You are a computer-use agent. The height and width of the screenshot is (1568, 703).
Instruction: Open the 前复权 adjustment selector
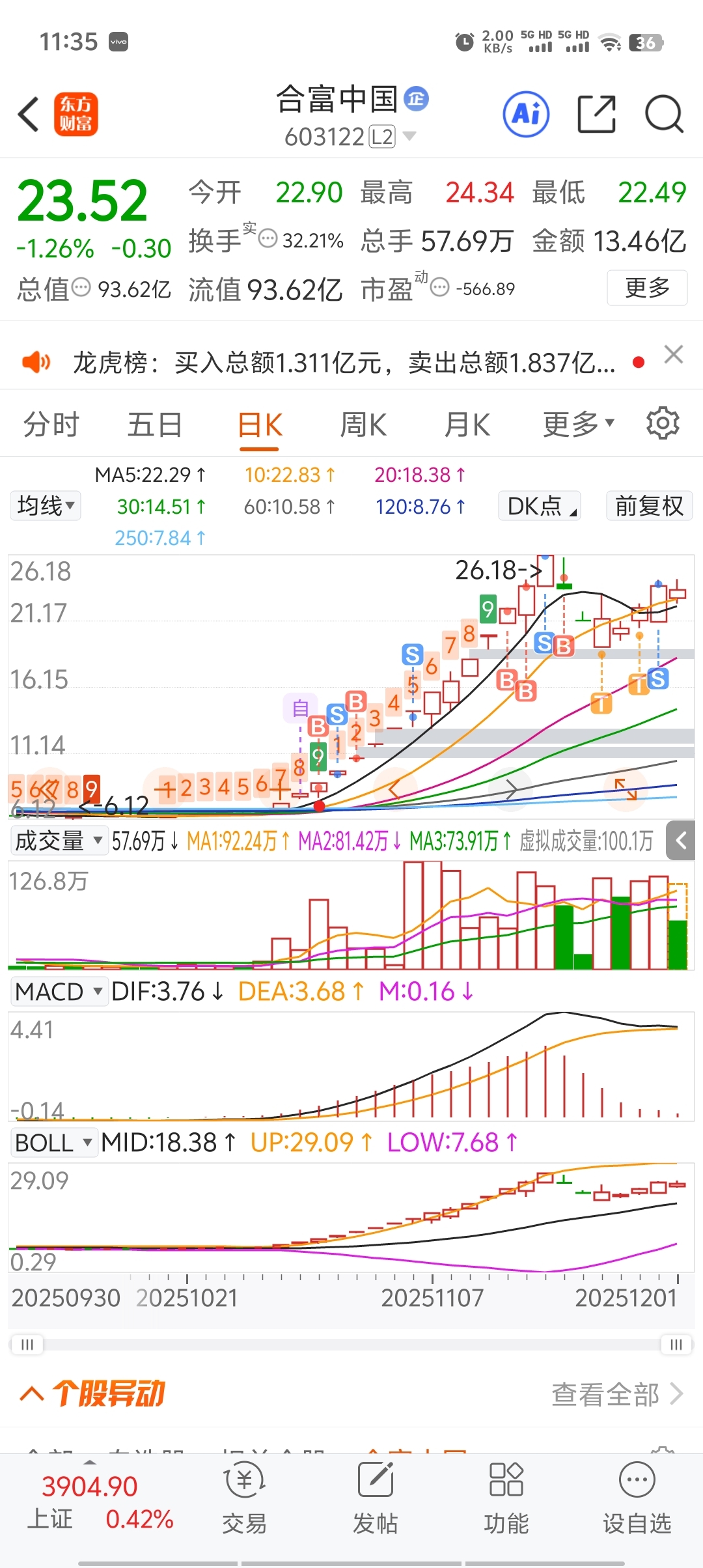point(650,506)
